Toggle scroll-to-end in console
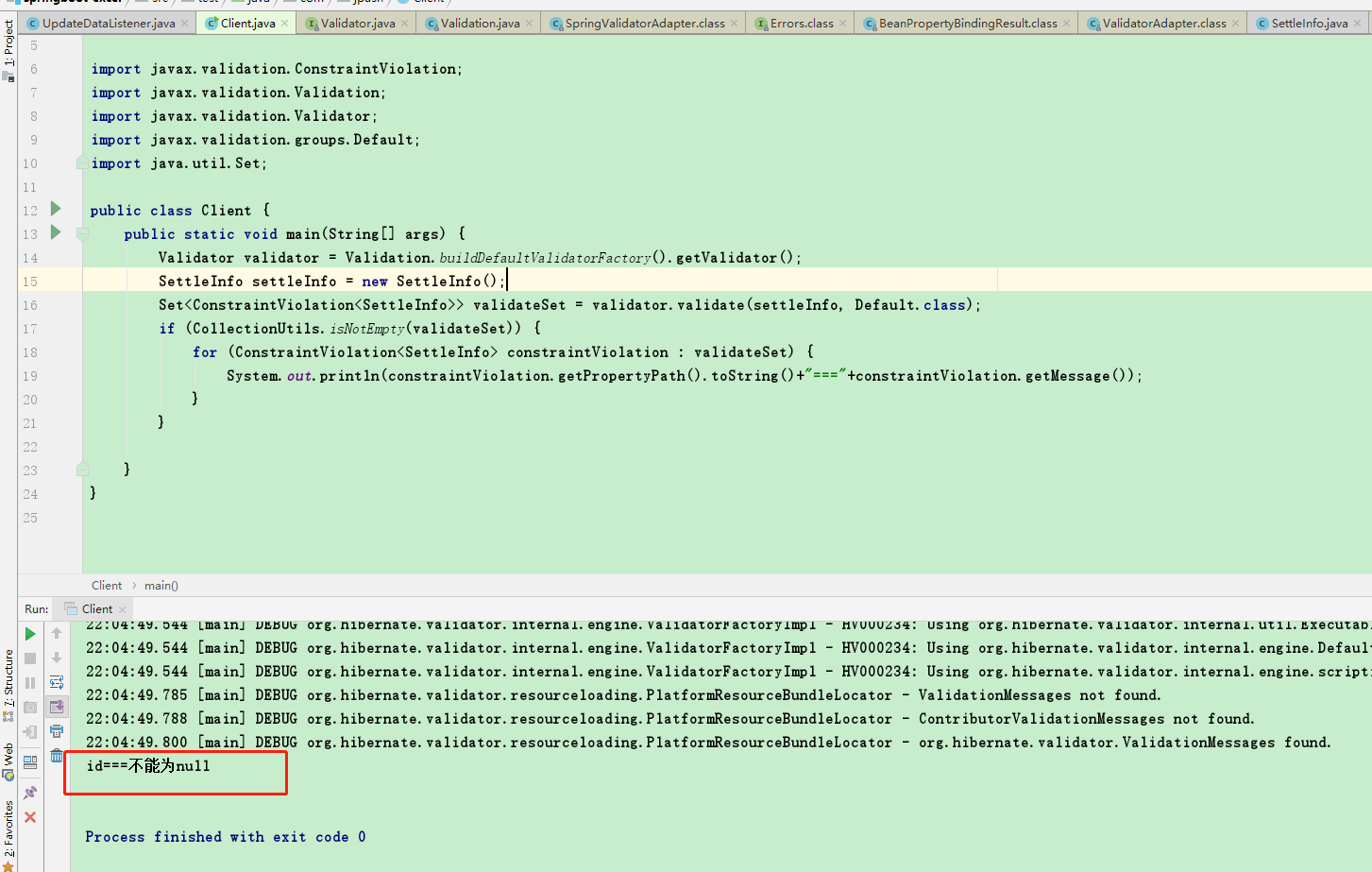1372x872 pixels. (57, 706)
